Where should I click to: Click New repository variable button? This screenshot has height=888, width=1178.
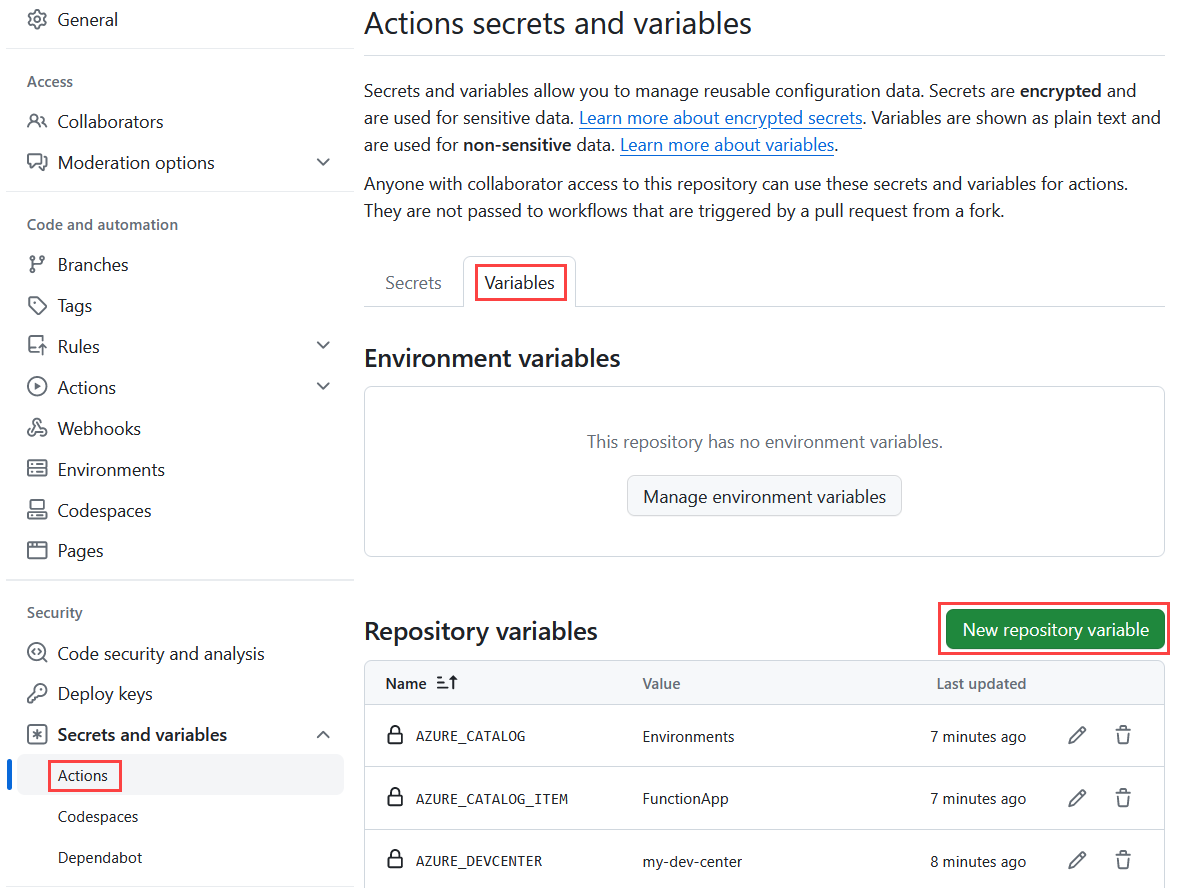coord(1053,629)
